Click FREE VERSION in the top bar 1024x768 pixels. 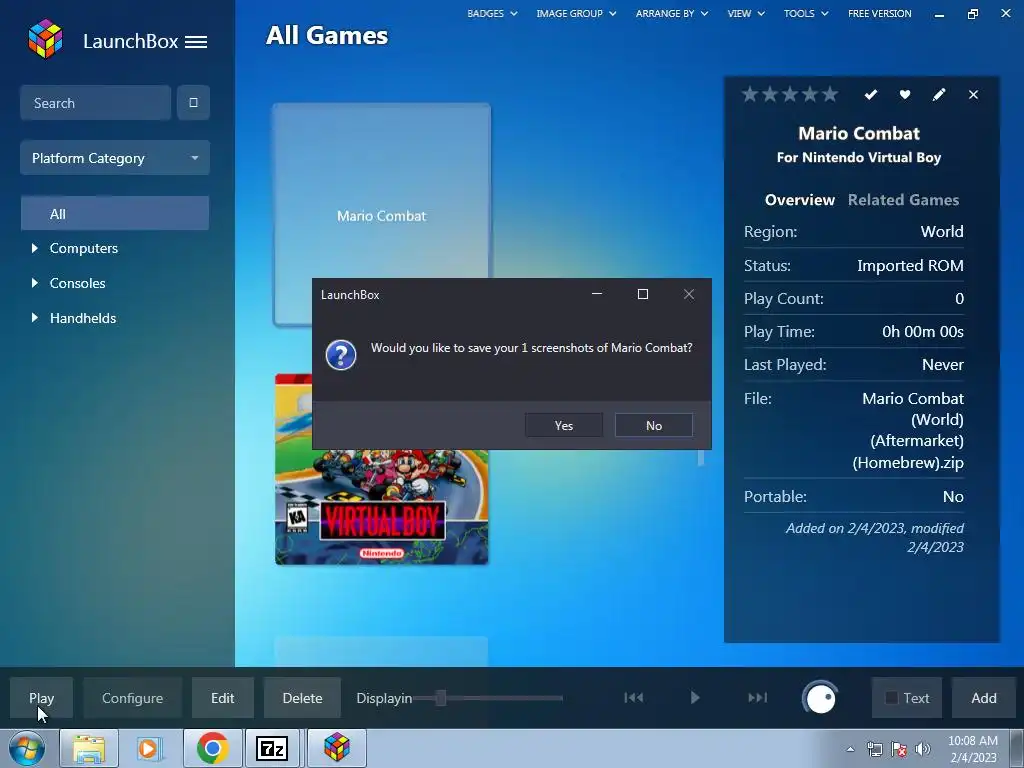pyautogui.click(x=880, y=13)
